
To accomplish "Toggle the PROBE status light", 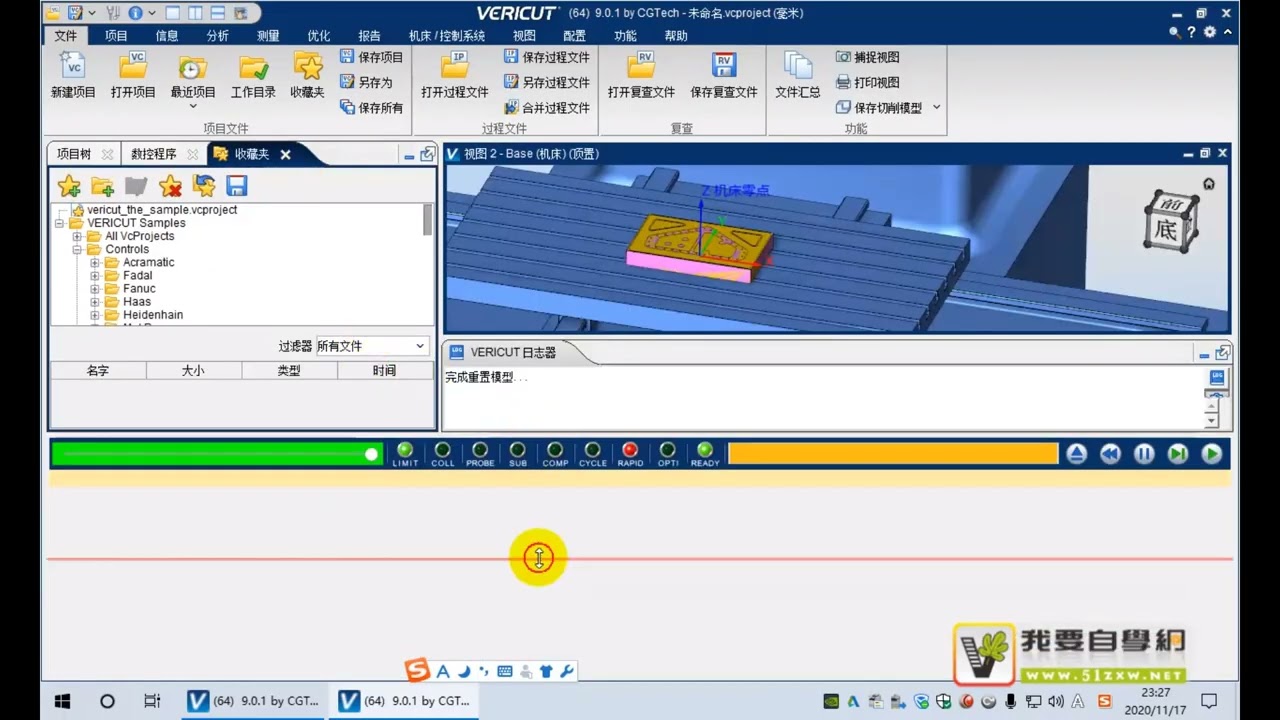I will tap(480, 451).
